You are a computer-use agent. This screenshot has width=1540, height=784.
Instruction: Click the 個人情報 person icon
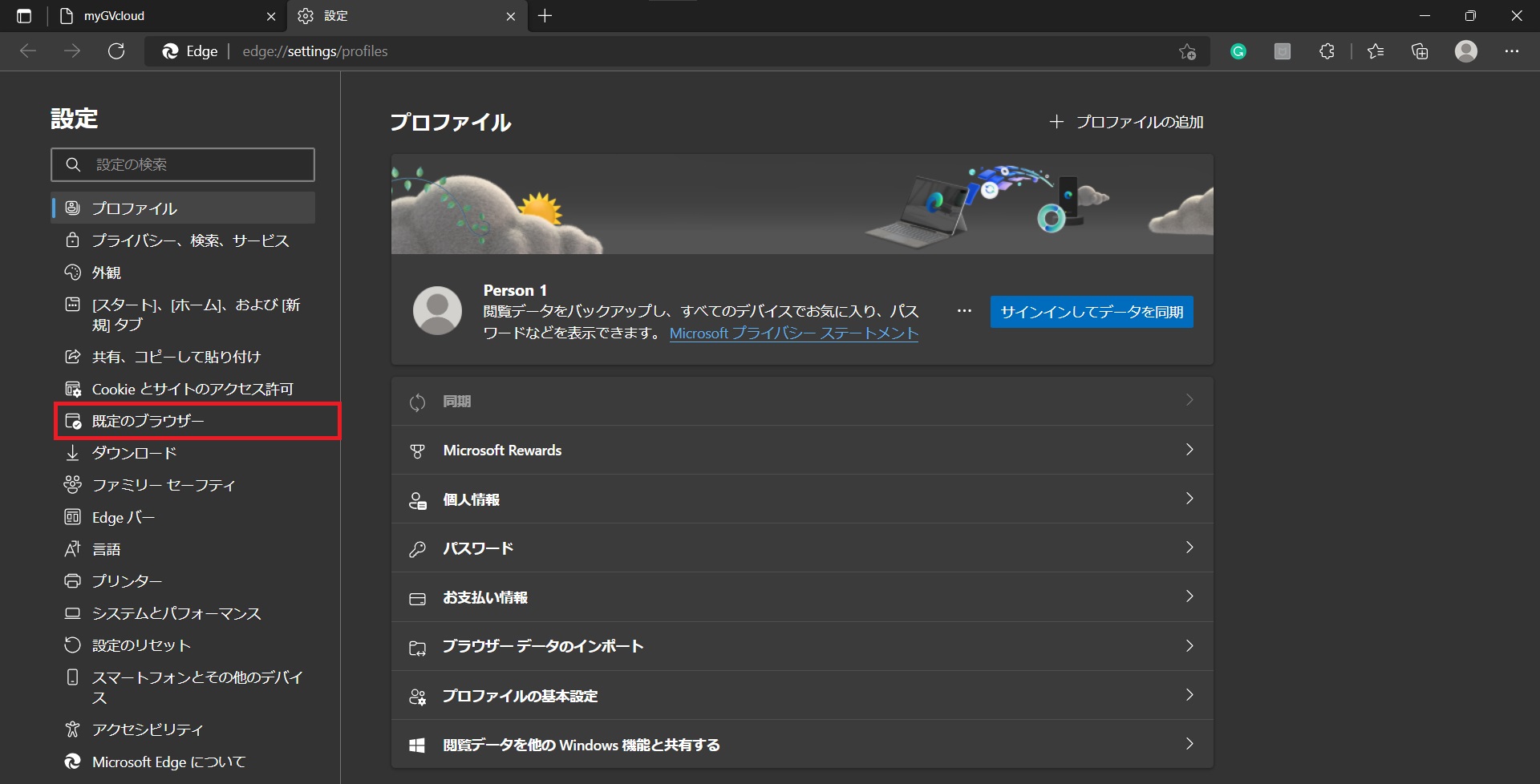(417, 501)
